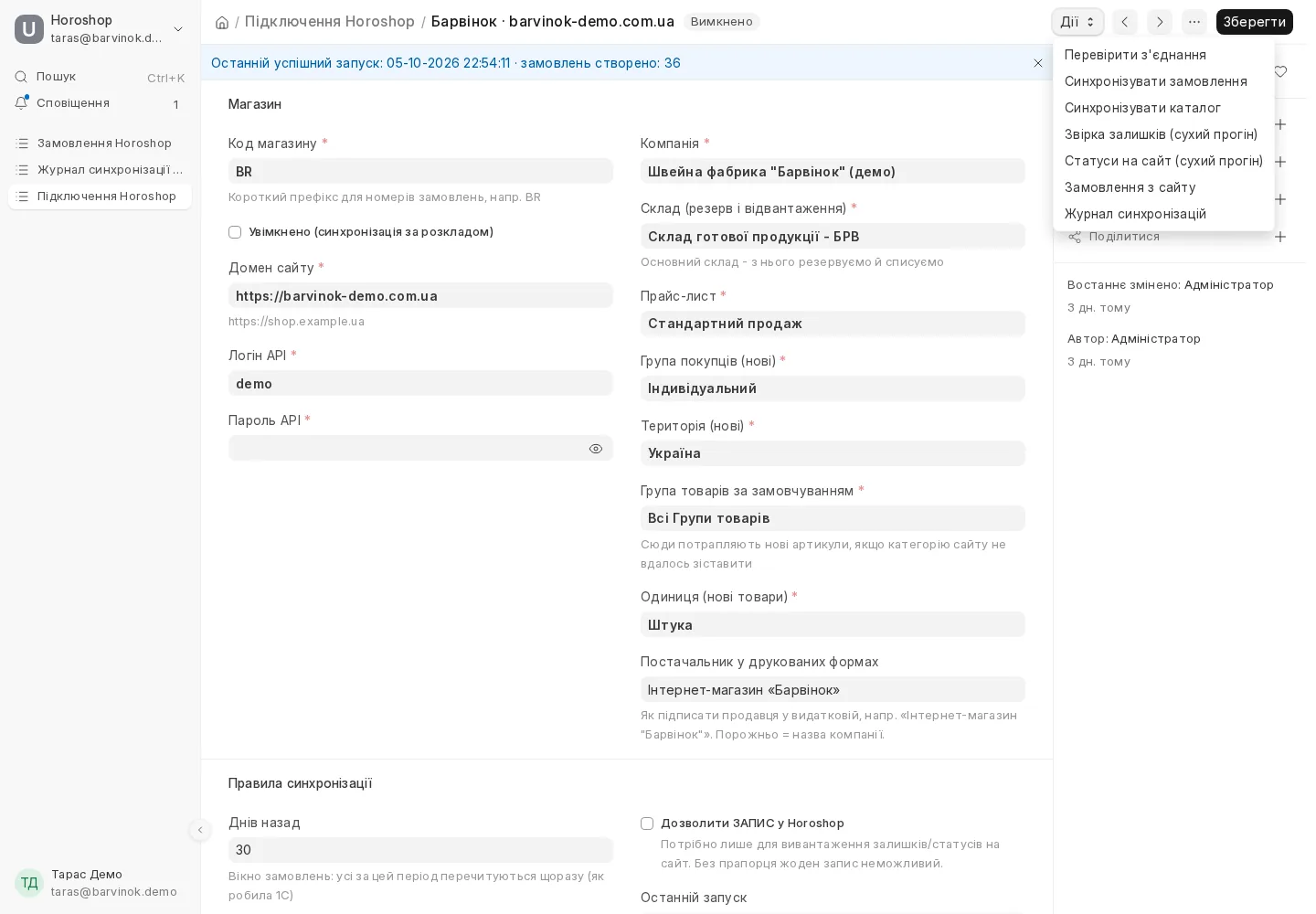Dismiss the last successful run banner
The height and width of the screenshot is (914, 1316).
[1038, 63]
